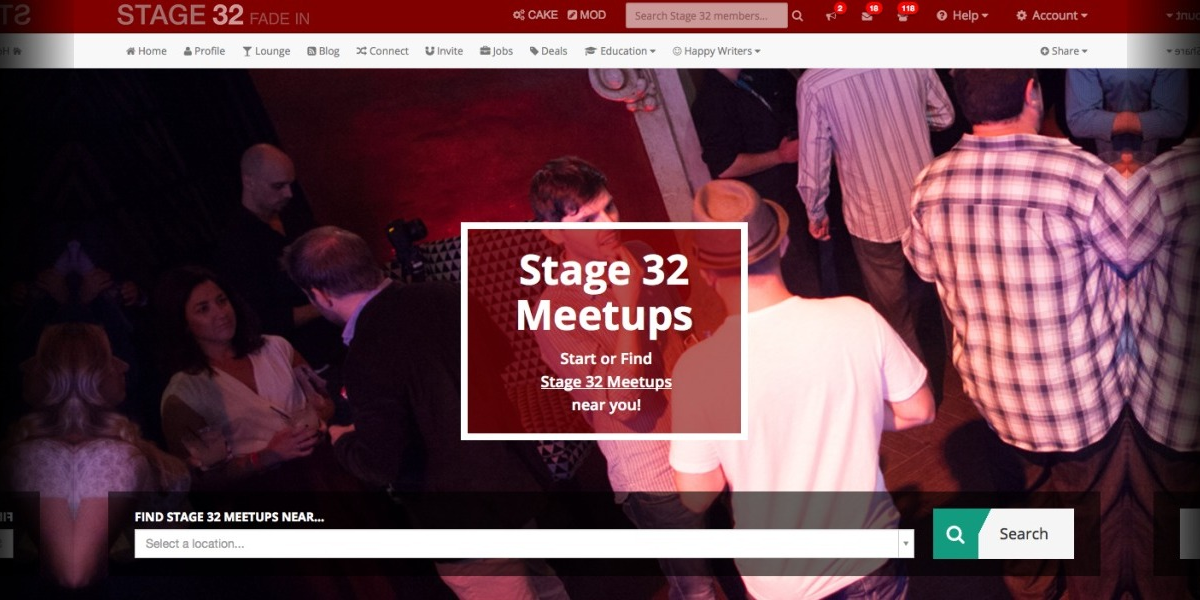Open the Happy Writers dropdown menu

[x=716, y=51]
